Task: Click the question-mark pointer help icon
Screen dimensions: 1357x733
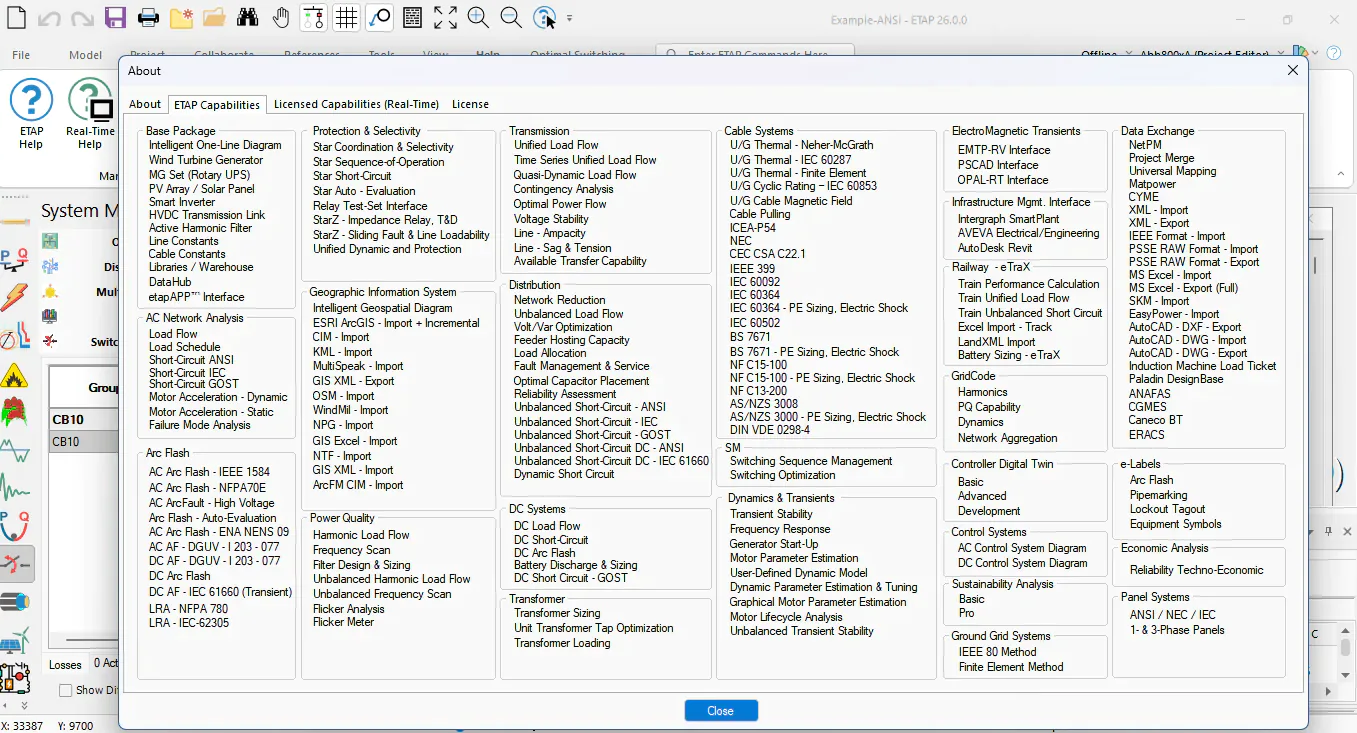Action: (x=544, y=17)
